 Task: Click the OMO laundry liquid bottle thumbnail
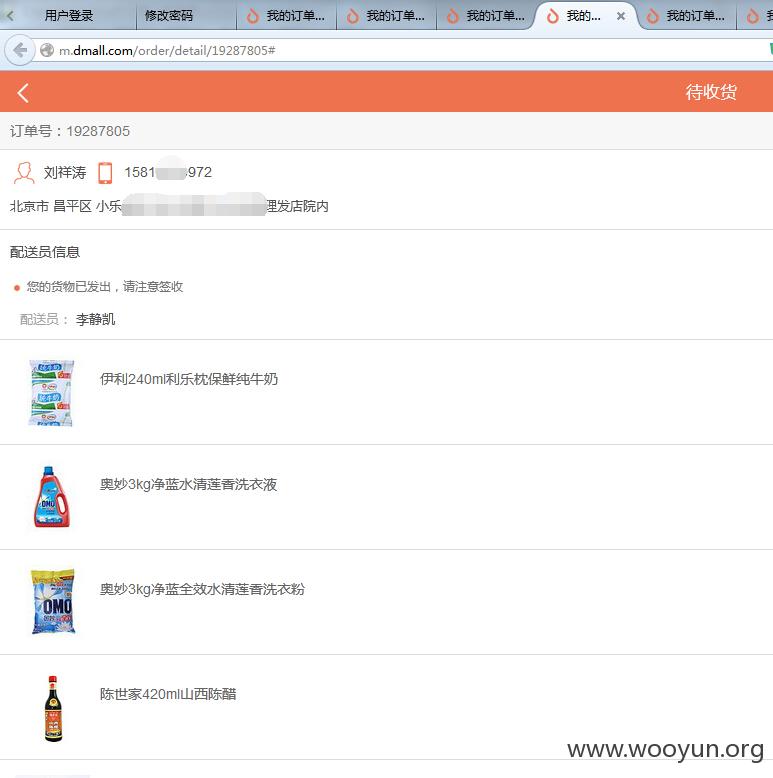pyautogui.click(x=52, y=497)
